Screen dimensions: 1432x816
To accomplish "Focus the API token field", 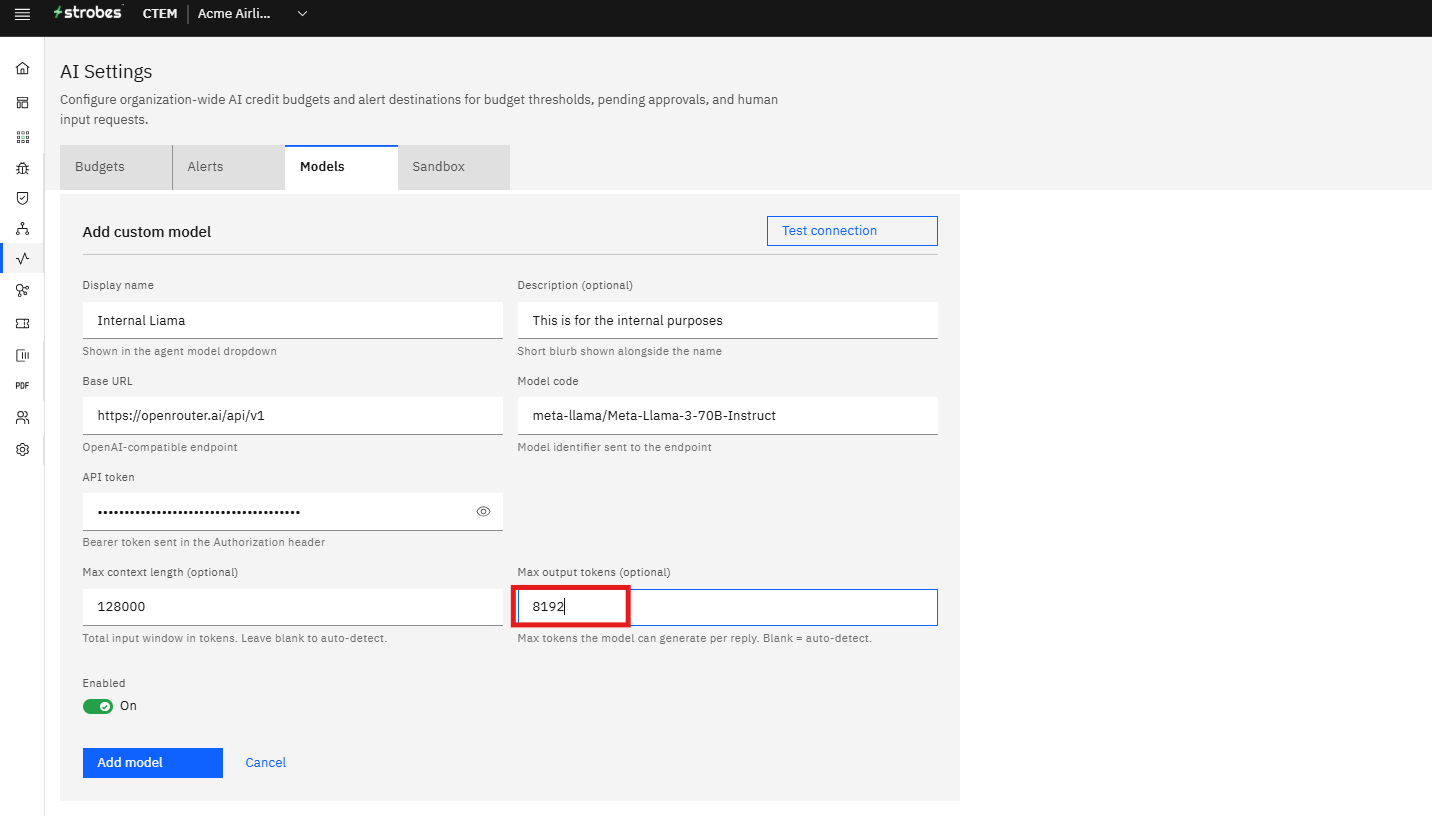I will click(293, 512).
